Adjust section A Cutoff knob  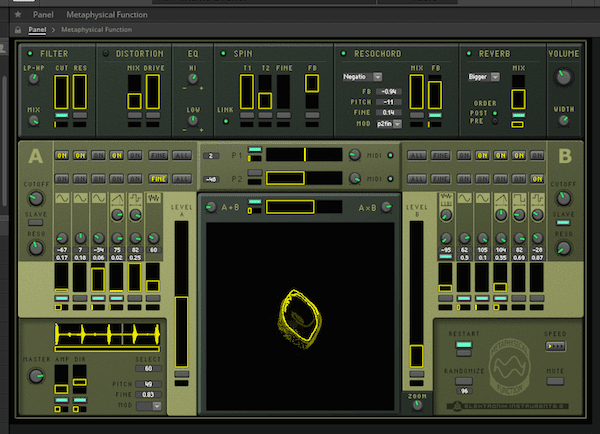(36, 199)
